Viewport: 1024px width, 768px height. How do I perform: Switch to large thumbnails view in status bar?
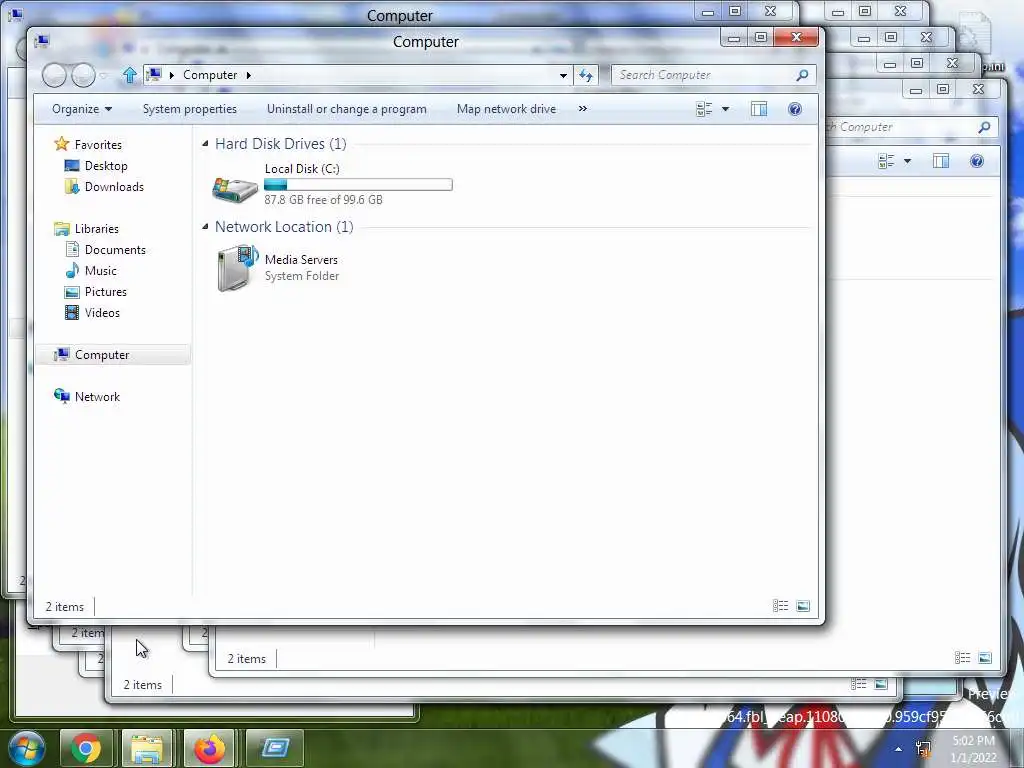tap(803, 606)
